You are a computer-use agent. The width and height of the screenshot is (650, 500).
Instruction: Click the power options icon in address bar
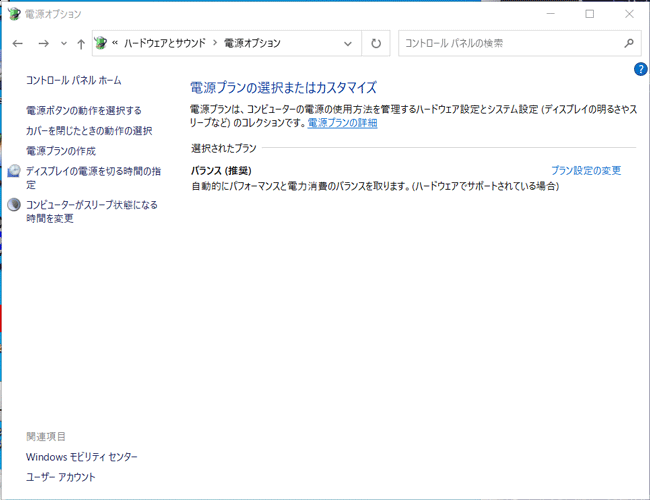pyautogui.click(x=100, y=43)
